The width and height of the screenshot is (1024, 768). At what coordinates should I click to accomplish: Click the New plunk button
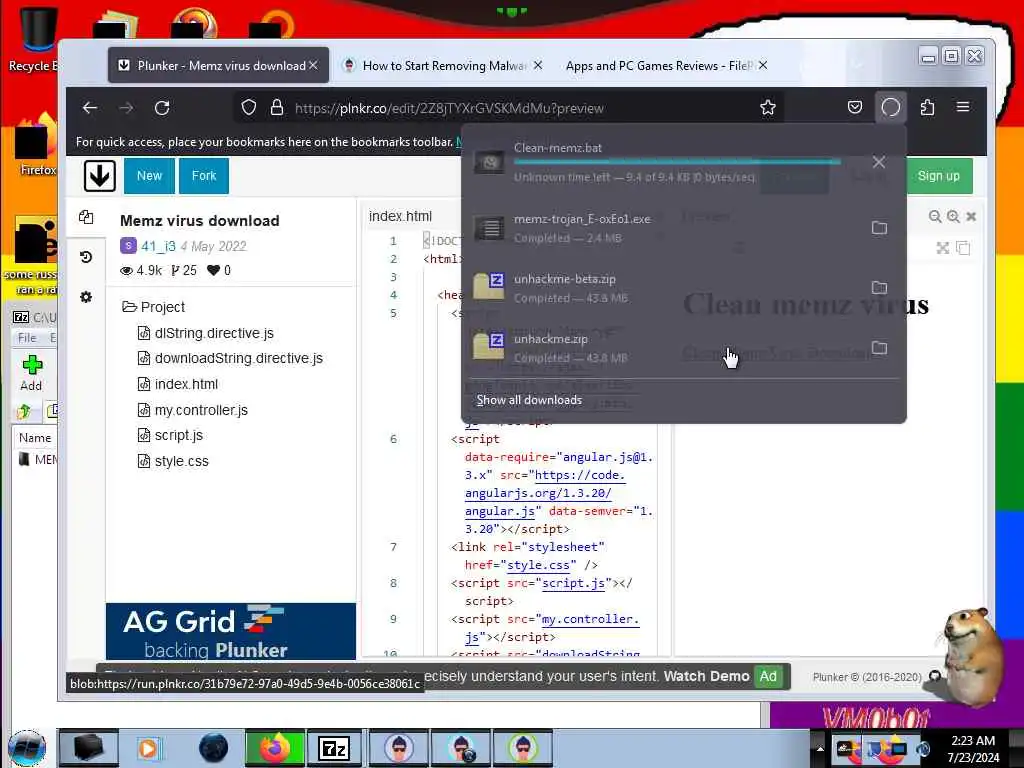pos(150,176)
